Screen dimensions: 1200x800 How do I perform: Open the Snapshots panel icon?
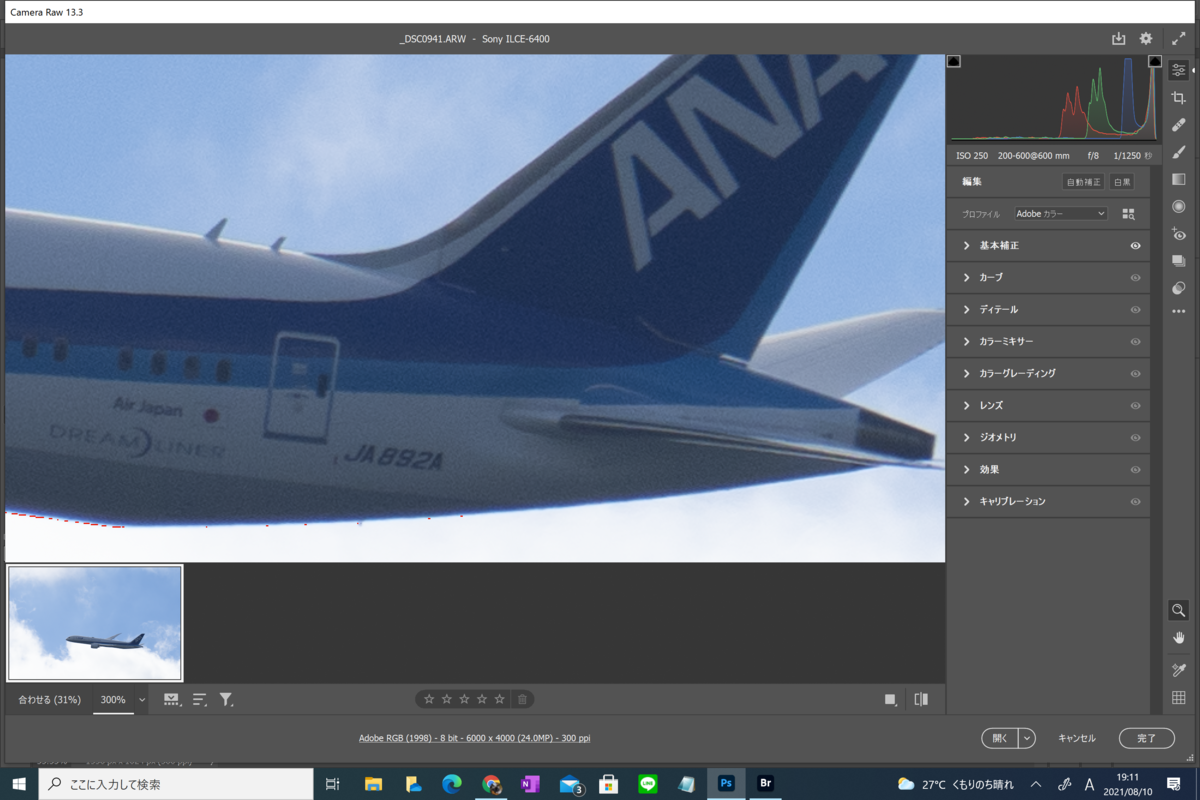pos(1179,261)
